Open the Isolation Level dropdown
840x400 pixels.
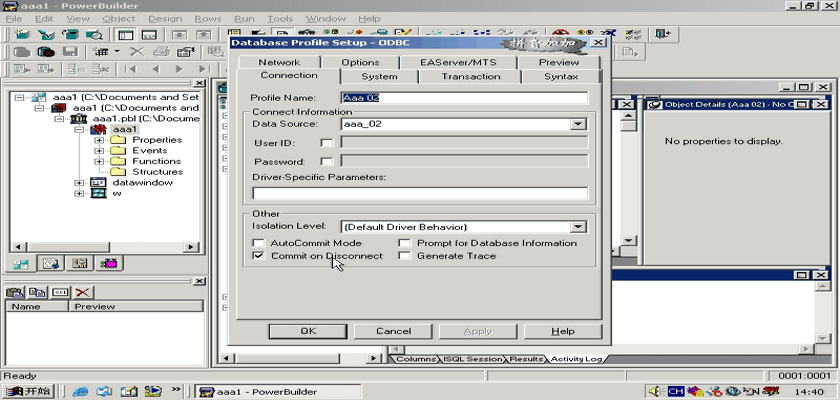[x=578, y=227]
